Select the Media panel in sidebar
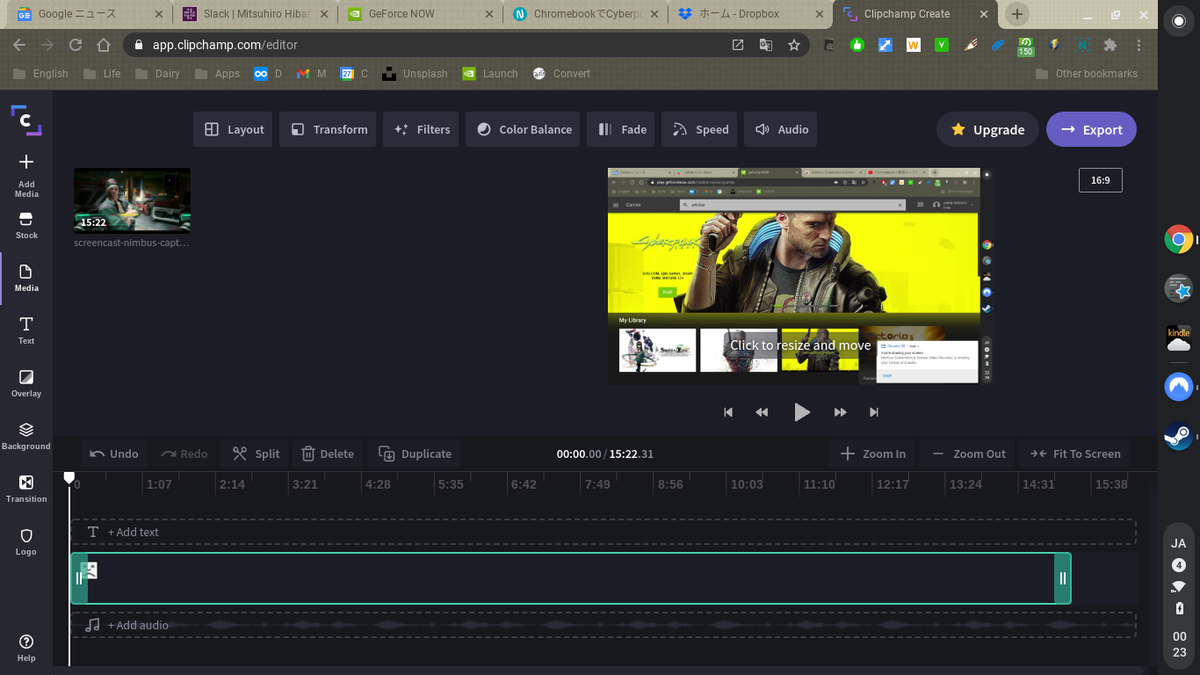 pyautogui.click(x=26, y=278)
